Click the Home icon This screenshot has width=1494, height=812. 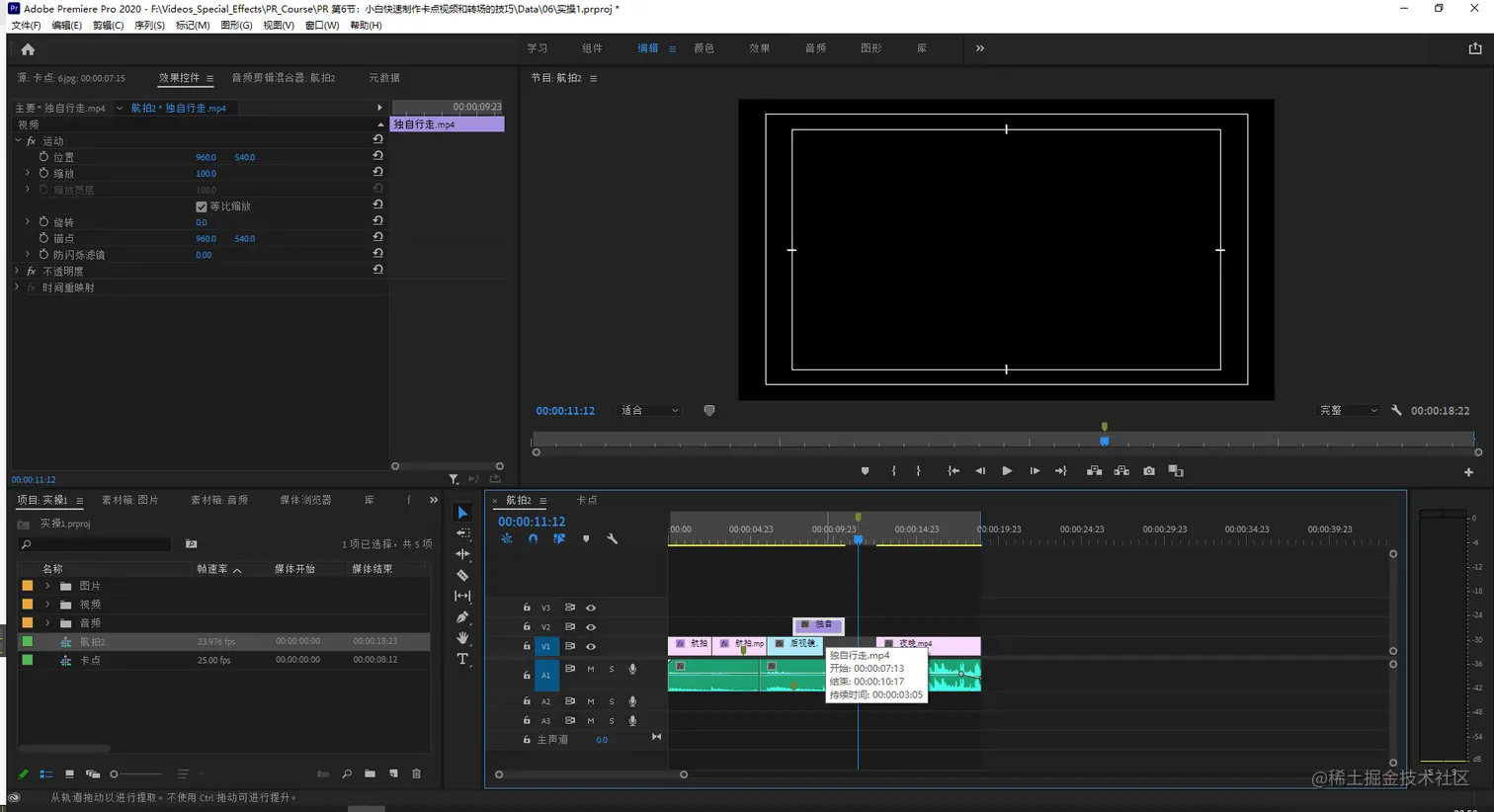click(x=28, y=49)
